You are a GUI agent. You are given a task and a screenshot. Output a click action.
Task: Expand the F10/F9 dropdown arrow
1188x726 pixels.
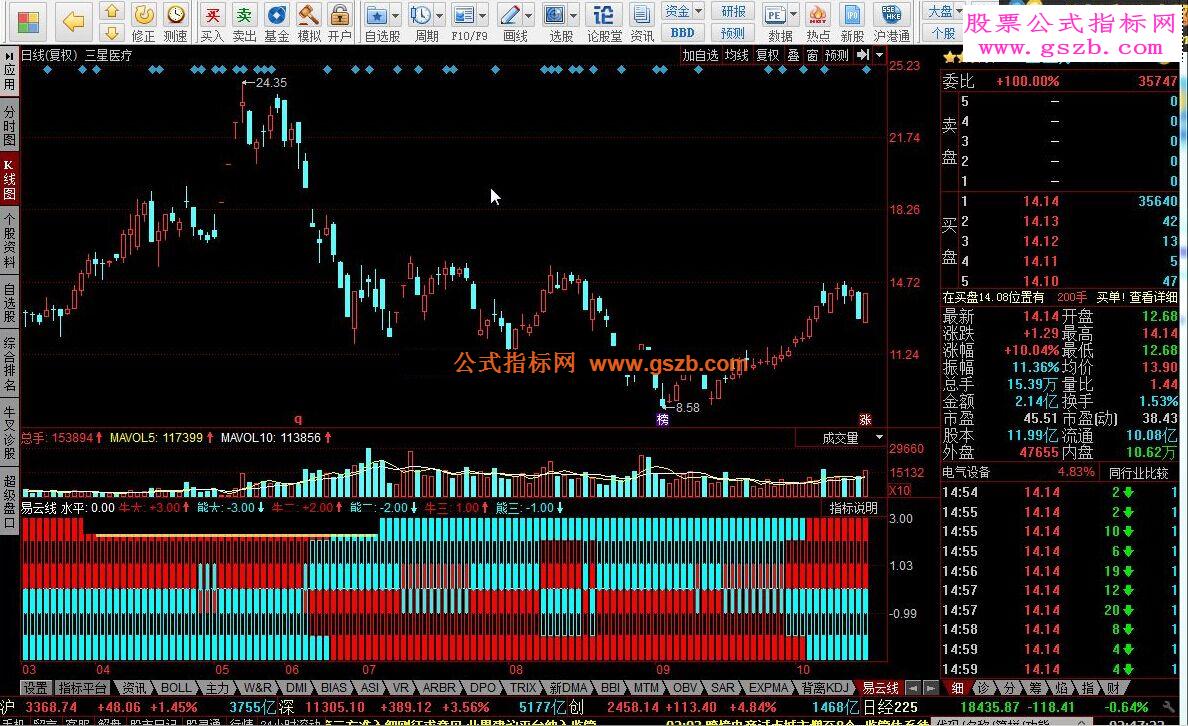(483, 15)
